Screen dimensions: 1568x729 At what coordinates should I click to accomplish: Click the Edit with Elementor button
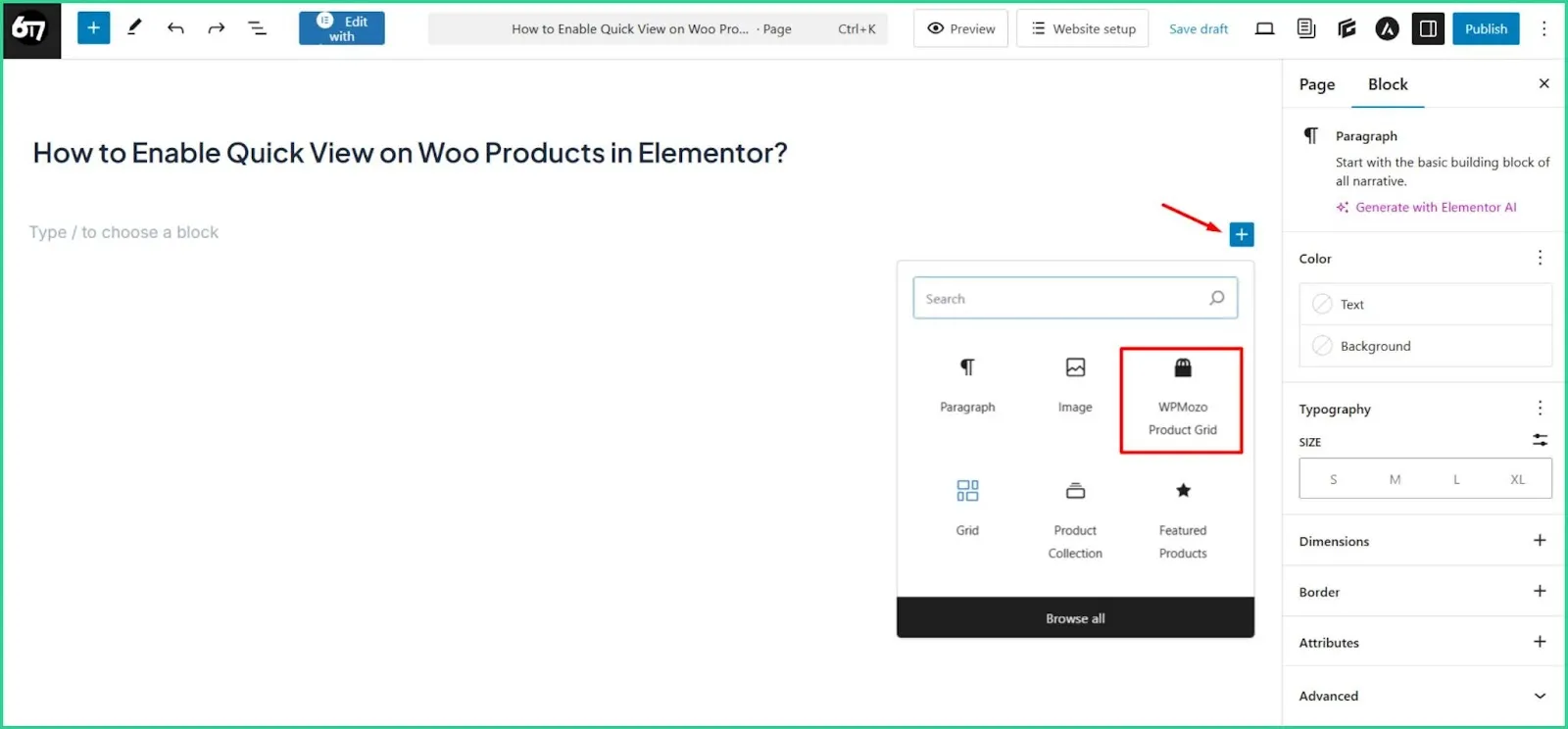[341, 28]
